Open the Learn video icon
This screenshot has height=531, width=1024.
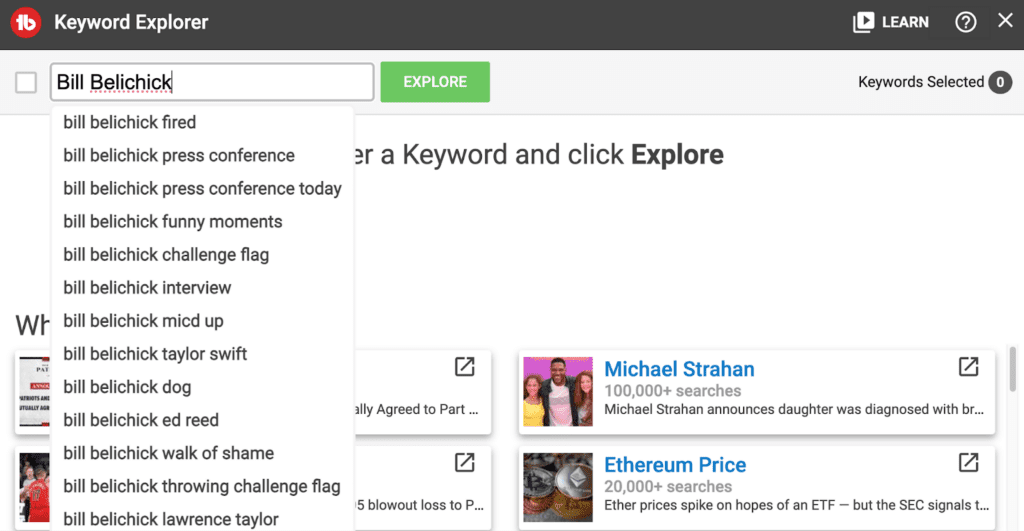[x=863, y=22]
